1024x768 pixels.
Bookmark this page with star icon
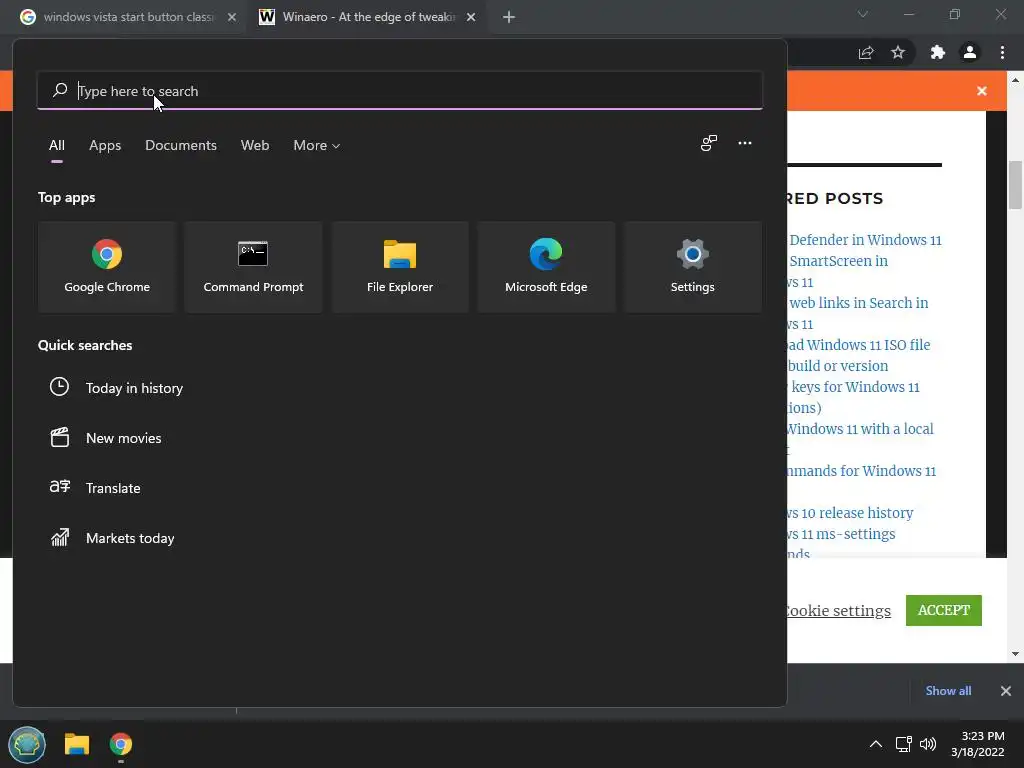pyautogui.click(x=898, y=52)
